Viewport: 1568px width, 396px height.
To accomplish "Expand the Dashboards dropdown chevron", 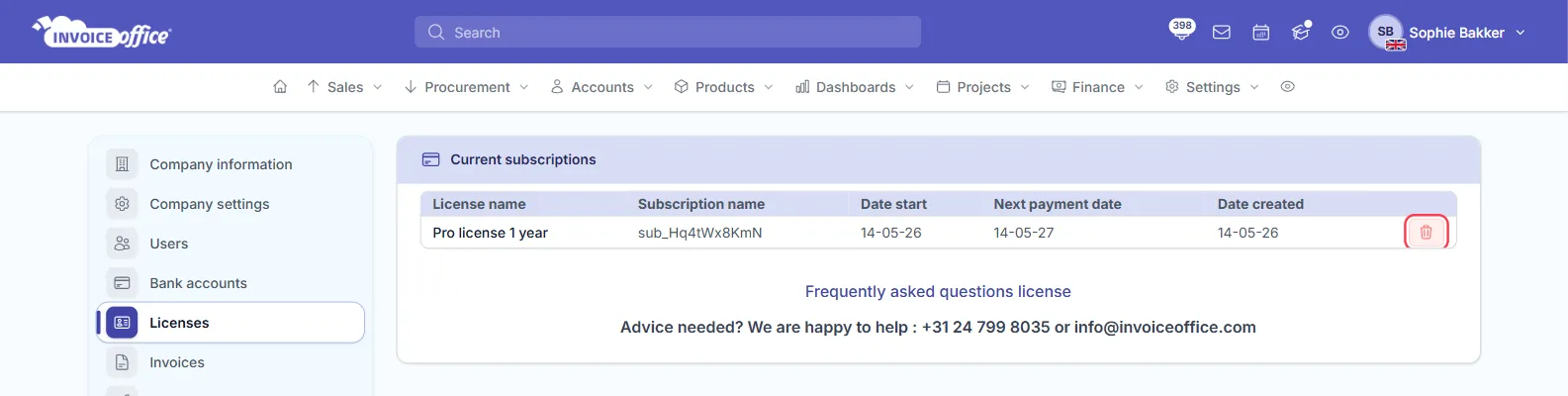I will point(910,87).
